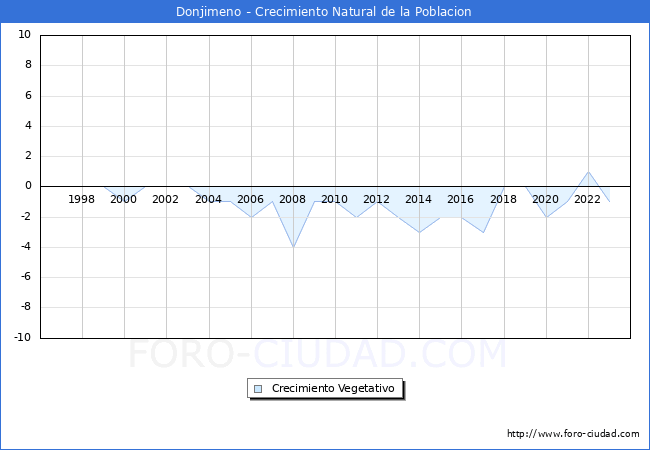The width and height of the screenshot is (650, 450).
Task: Click the 2014 x-axis label
Action: click(418, 199)
